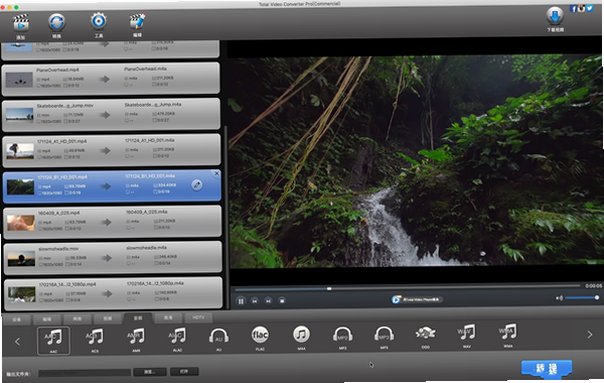Open the Facebook icon at top right
Image resolution: width=604 pixels, height=383 pixels.
pyautogui.click(x=573, y=8)
